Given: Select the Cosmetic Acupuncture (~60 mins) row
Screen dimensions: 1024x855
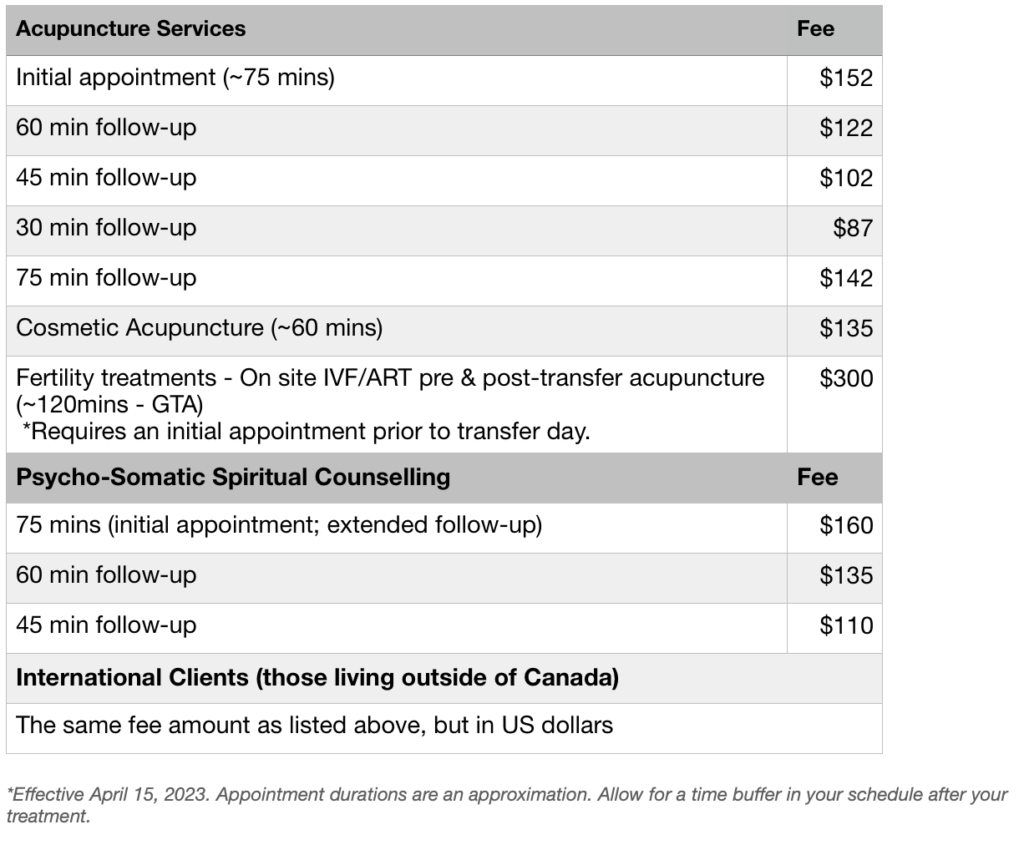Looking at the screenshot, I should pyautogui.click(x=199, y=328).
